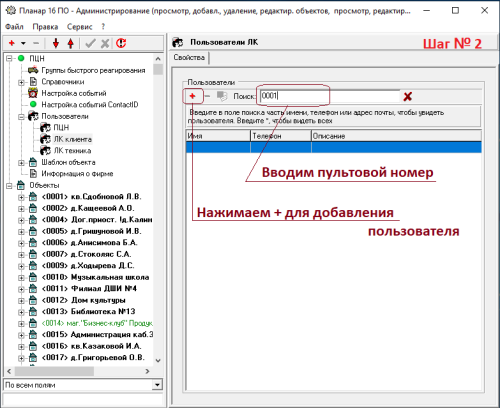The image size is (500, 408).
Task: Expand object <0010> Музыкальная школа
Action: (21, 278)
